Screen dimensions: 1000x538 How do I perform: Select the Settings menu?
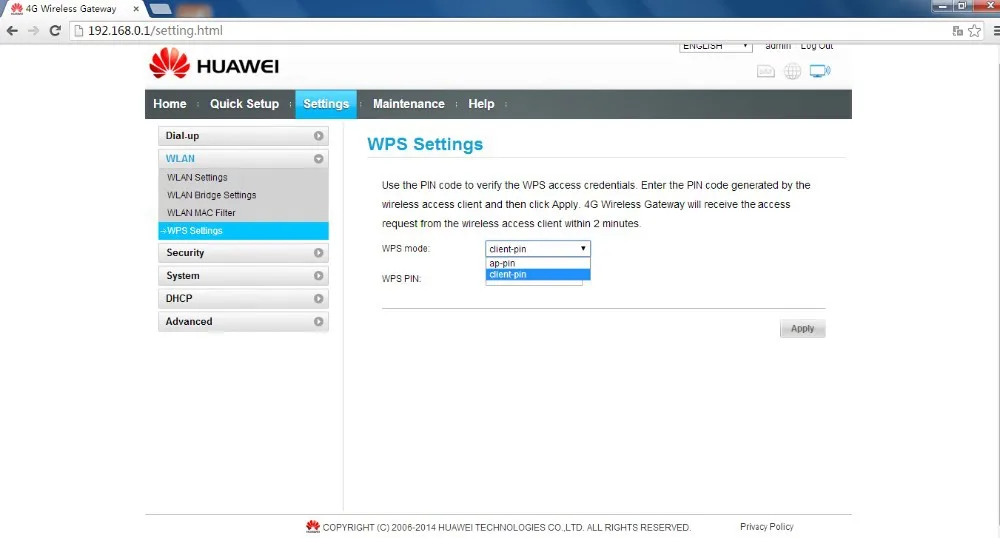tap(326, 104)
